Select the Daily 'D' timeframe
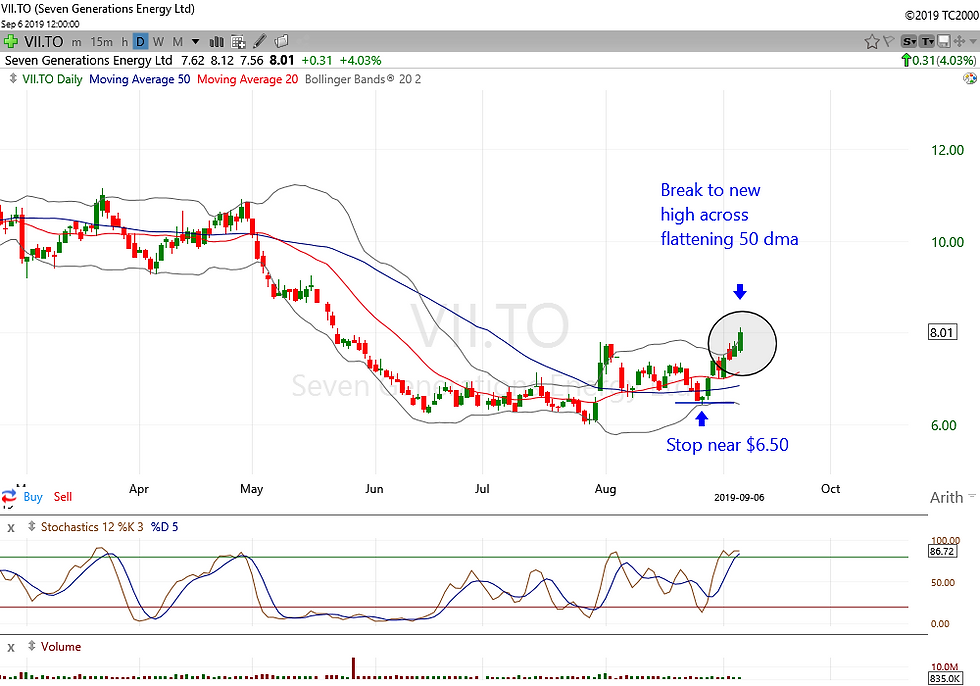980x686 pixels. tap(141, 42)
